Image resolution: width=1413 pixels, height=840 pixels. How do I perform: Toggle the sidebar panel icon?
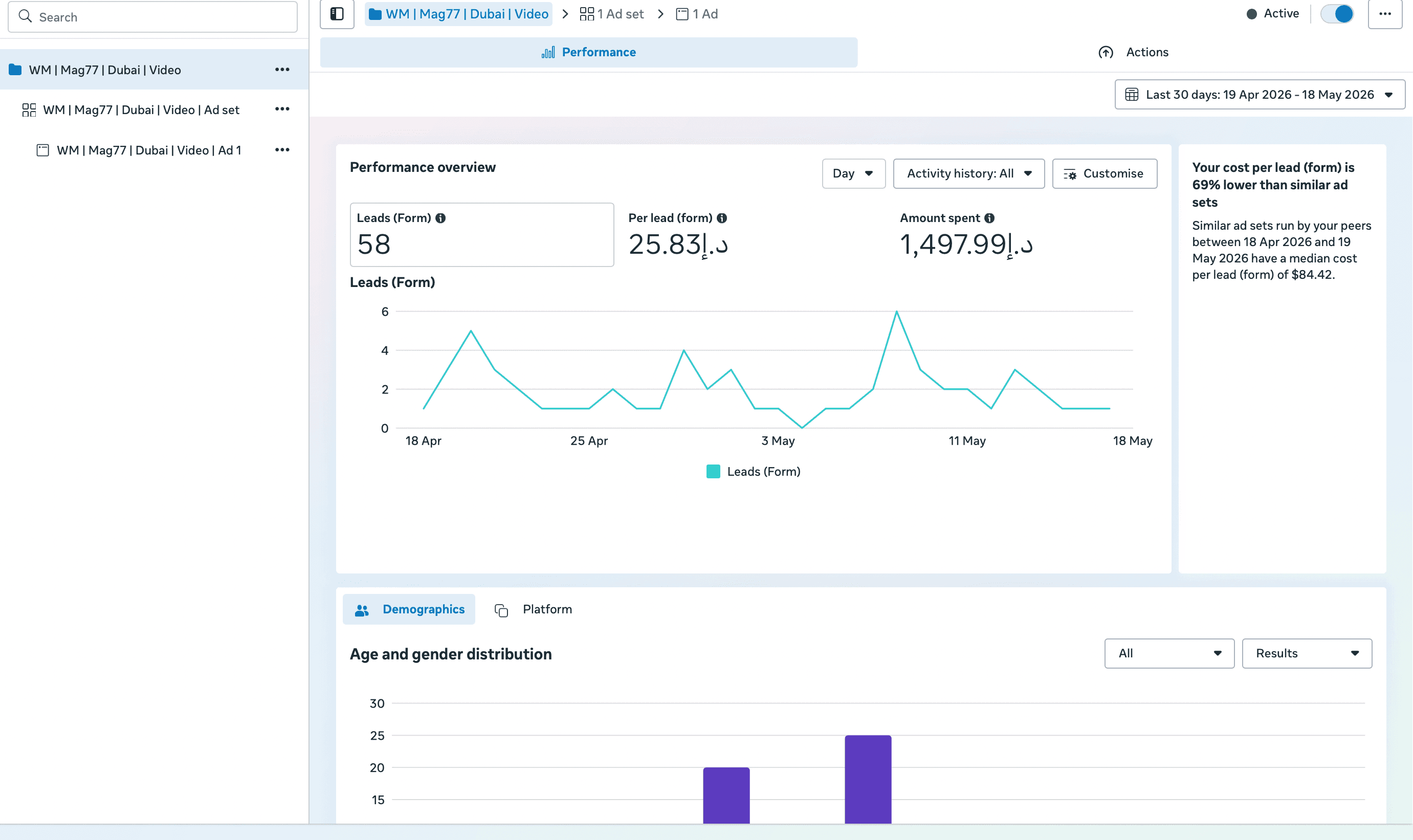[337, 14]
